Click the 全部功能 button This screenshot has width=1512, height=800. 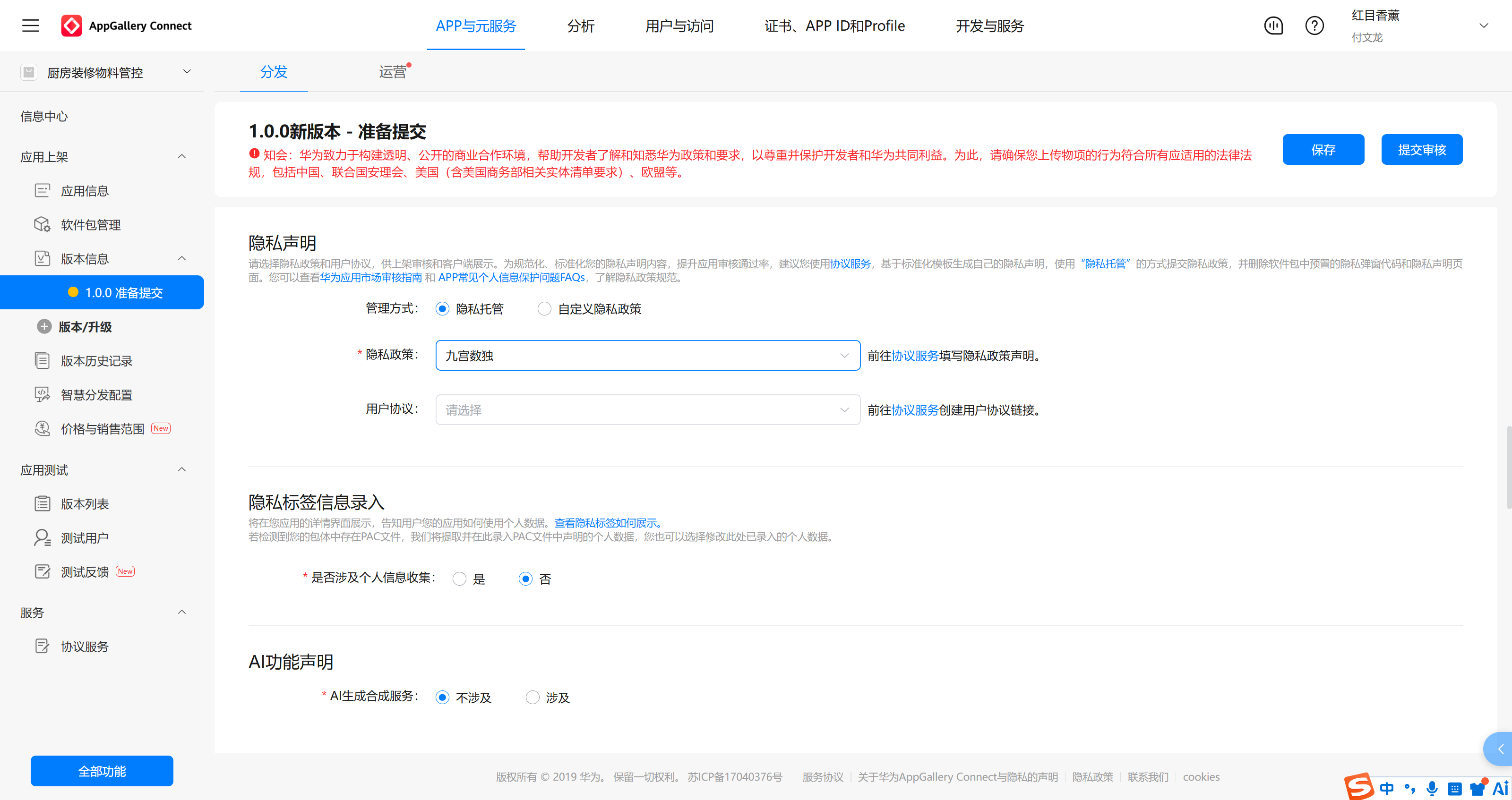(x=102, y=771)
